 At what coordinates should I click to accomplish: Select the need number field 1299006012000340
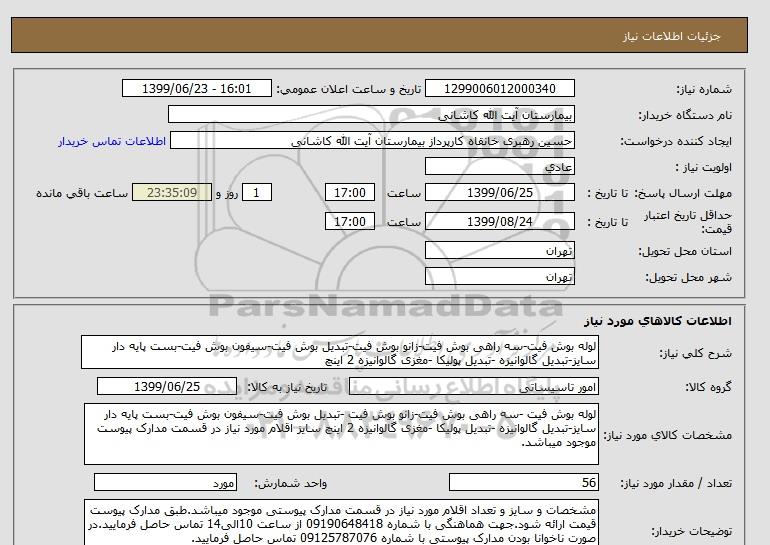(499, 88)
